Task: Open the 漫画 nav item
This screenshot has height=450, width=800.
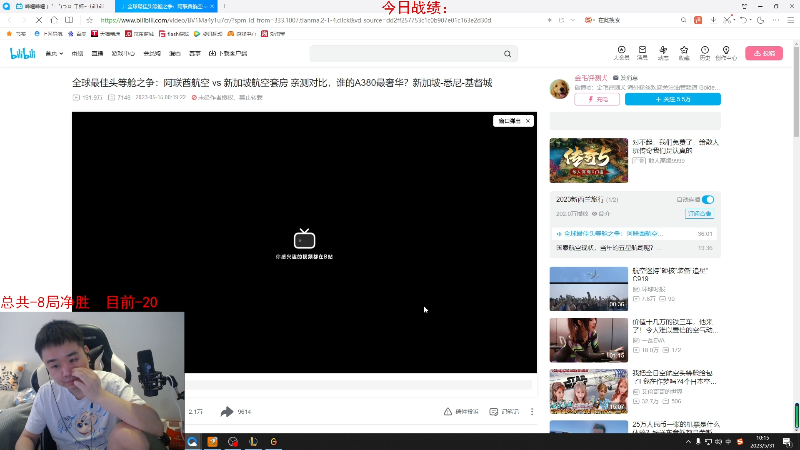Action: pyautogui.click(x=174, y=54)
